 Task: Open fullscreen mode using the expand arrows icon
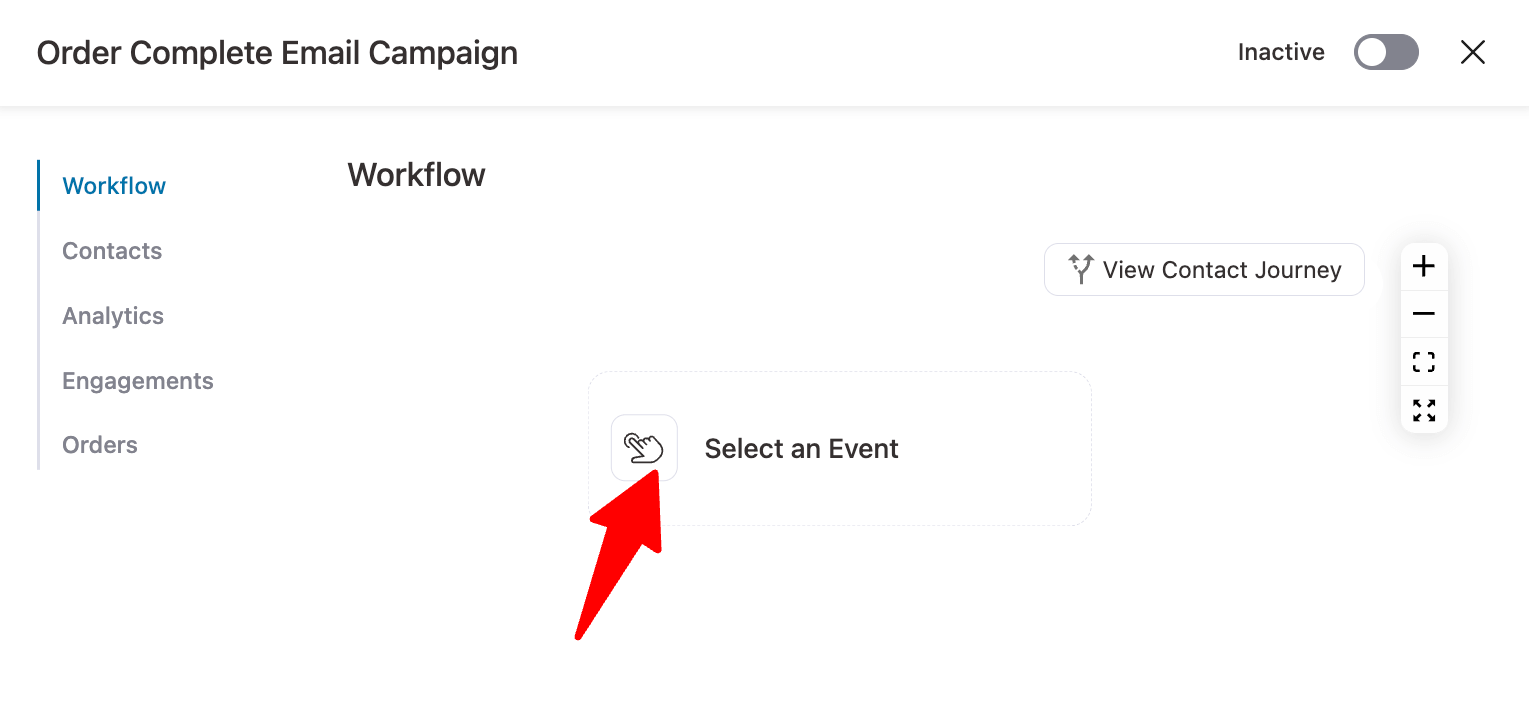click(1423, 409)
